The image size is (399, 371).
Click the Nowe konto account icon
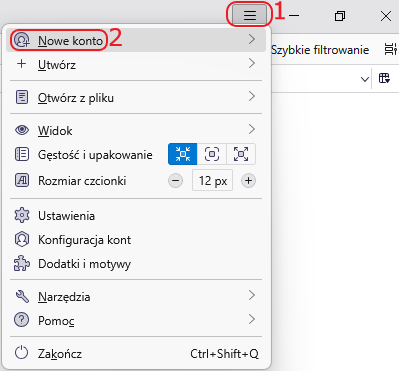click(22, 40)
